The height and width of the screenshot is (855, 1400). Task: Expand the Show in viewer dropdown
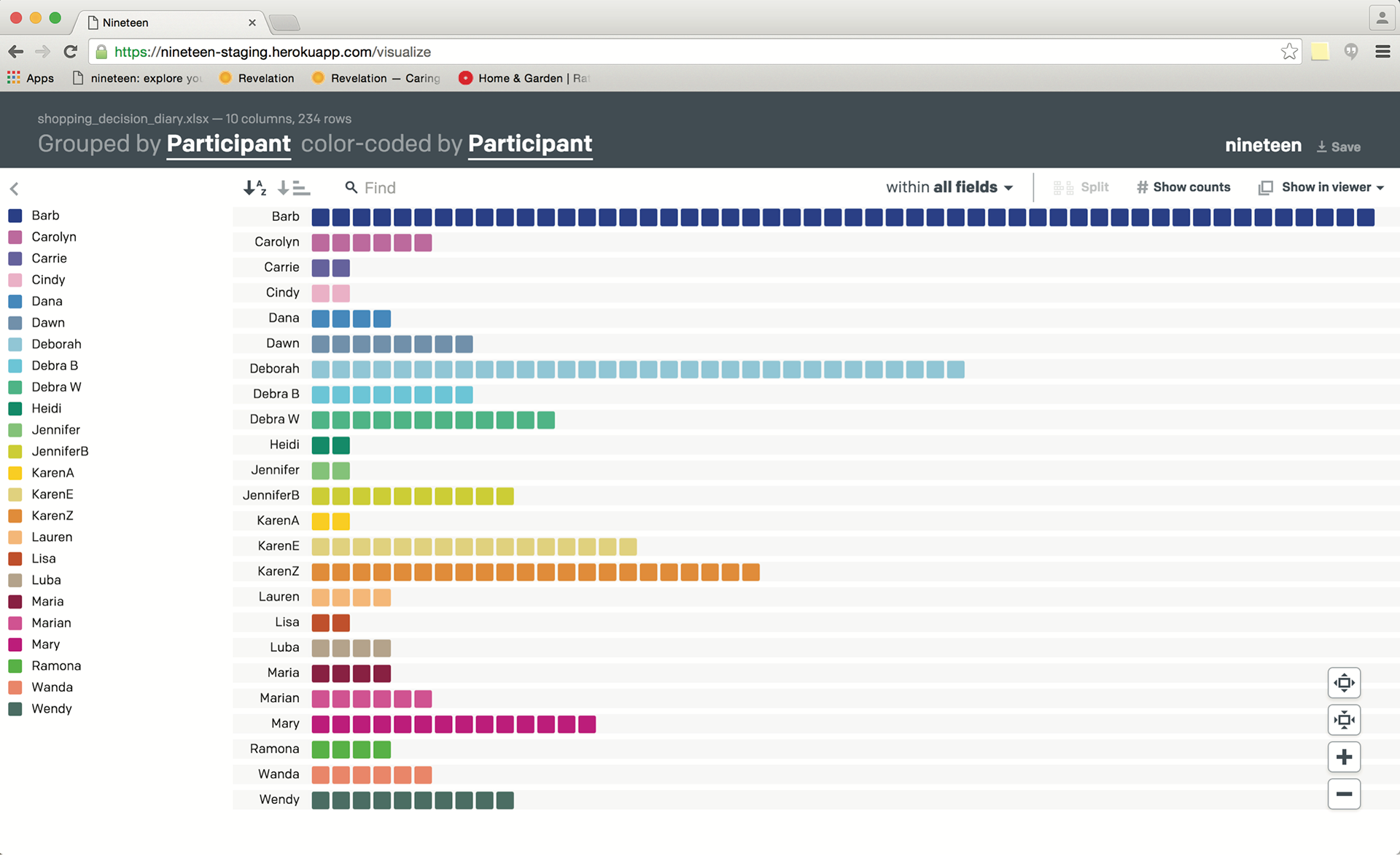(1321, 187)
